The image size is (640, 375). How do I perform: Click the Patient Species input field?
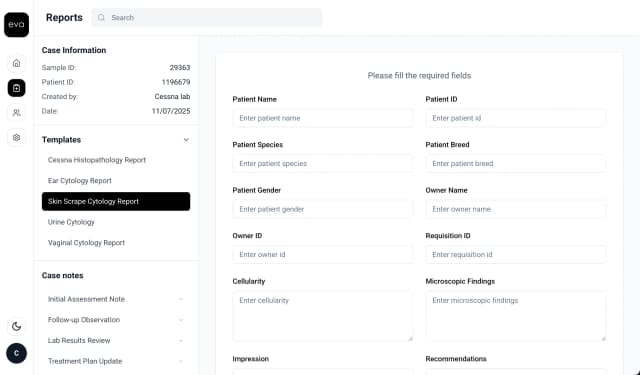click(x=322, y=164)
